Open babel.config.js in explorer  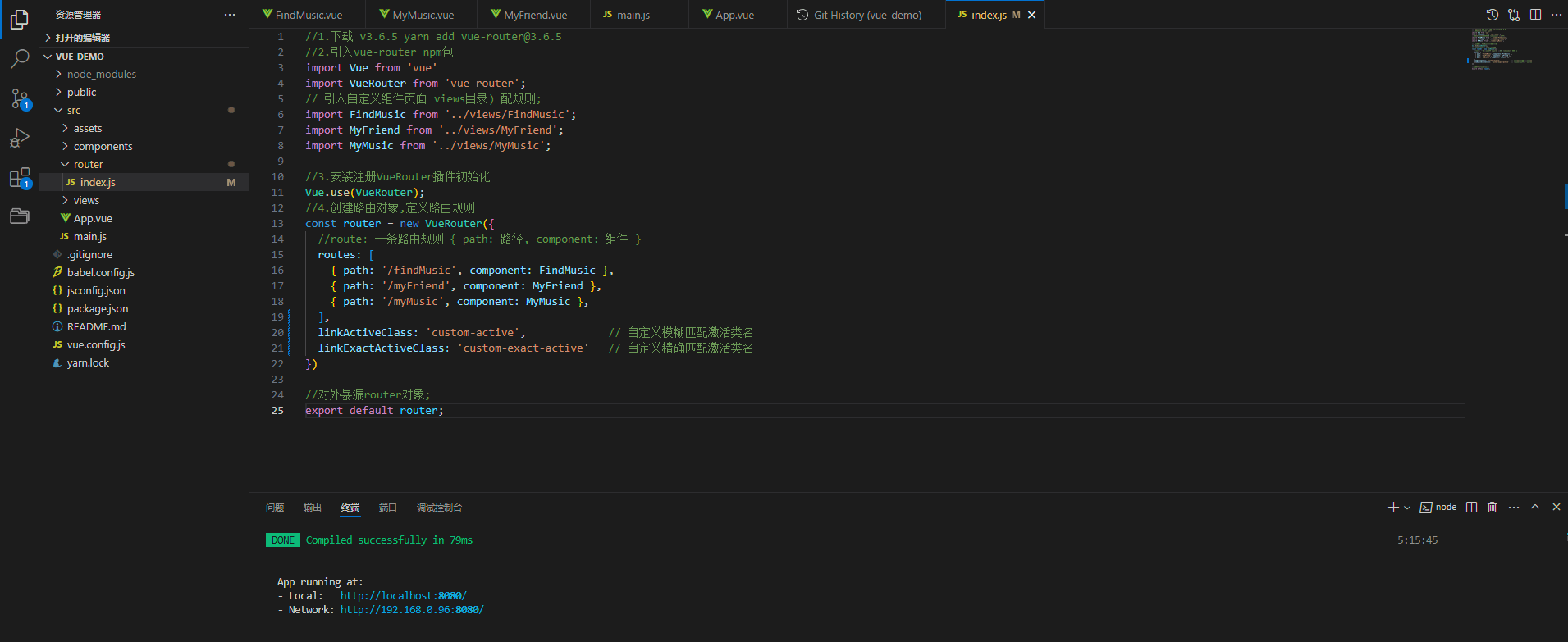pyautogui.click(x=144, y=273)
